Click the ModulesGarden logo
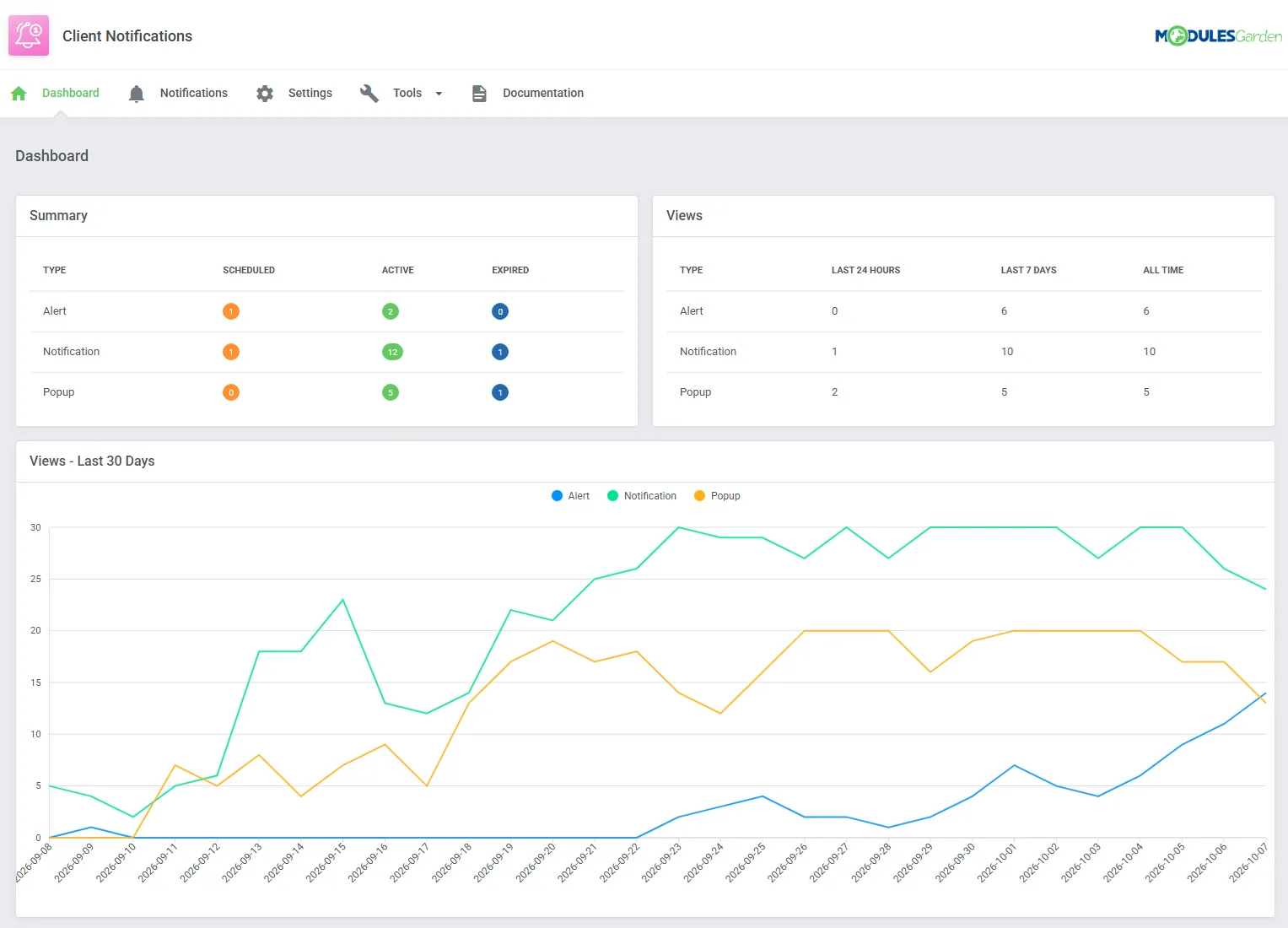Image resolution: width=1288 pixels, height=928 pixels. click(1218, 35)
